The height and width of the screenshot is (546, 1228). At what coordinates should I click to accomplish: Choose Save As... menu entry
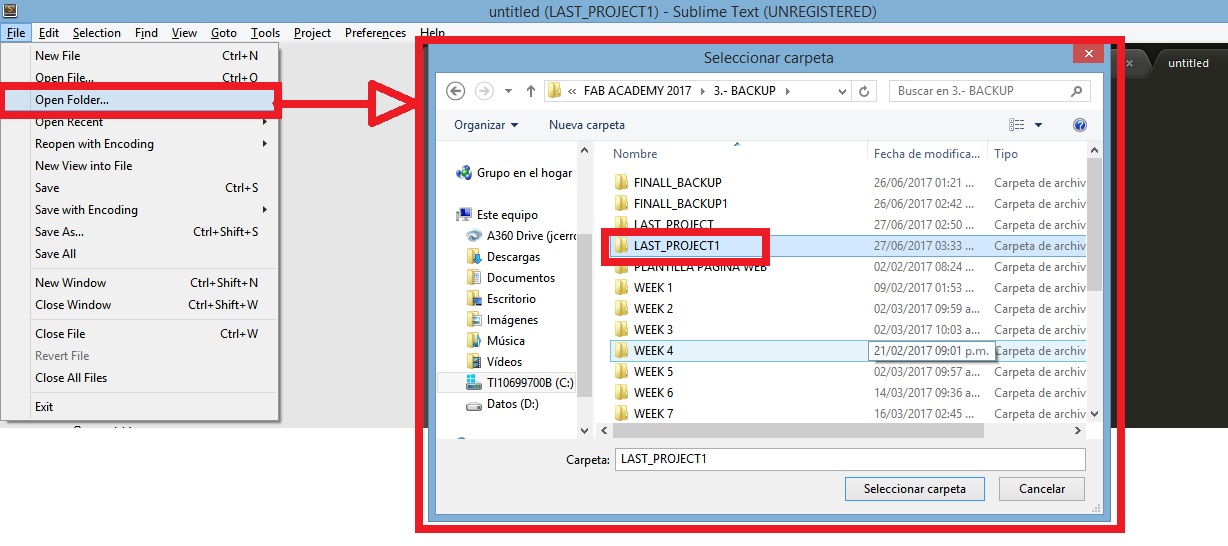[x=140, y=232]
